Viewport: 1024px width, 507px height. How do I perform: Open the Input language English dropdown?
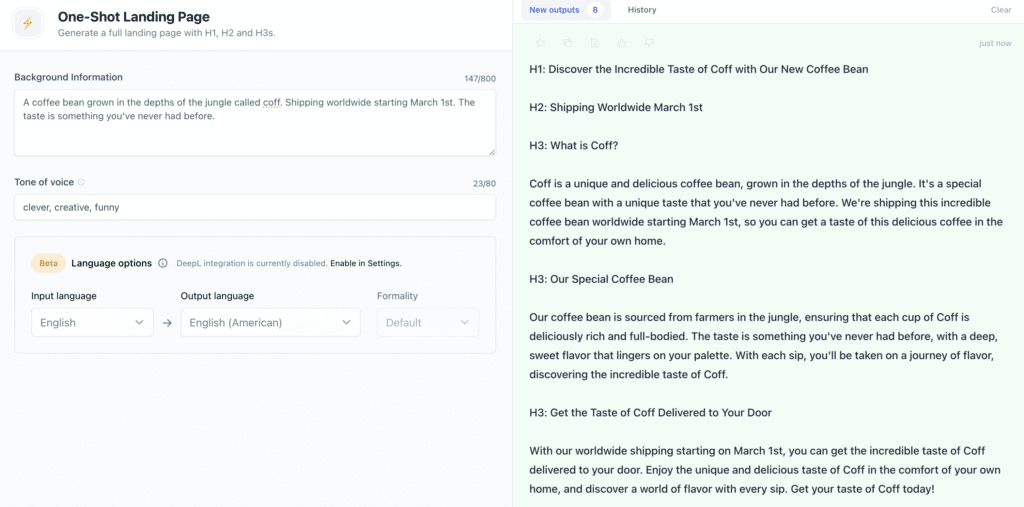[92, 322]
